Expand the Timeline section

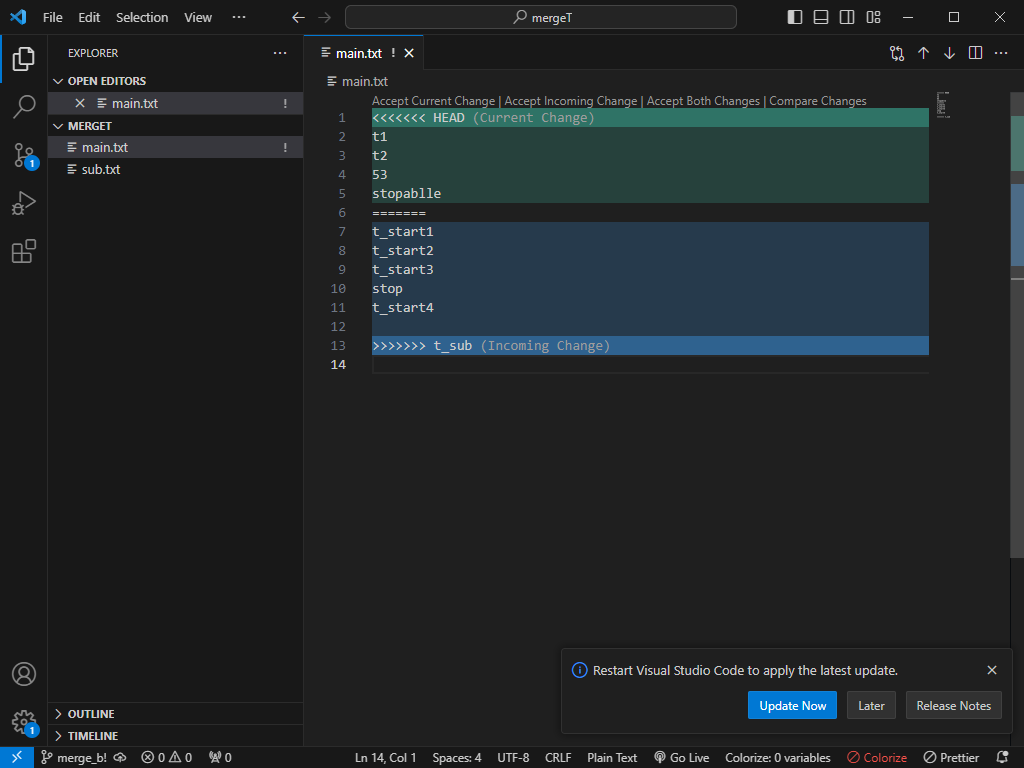(175, 736)
